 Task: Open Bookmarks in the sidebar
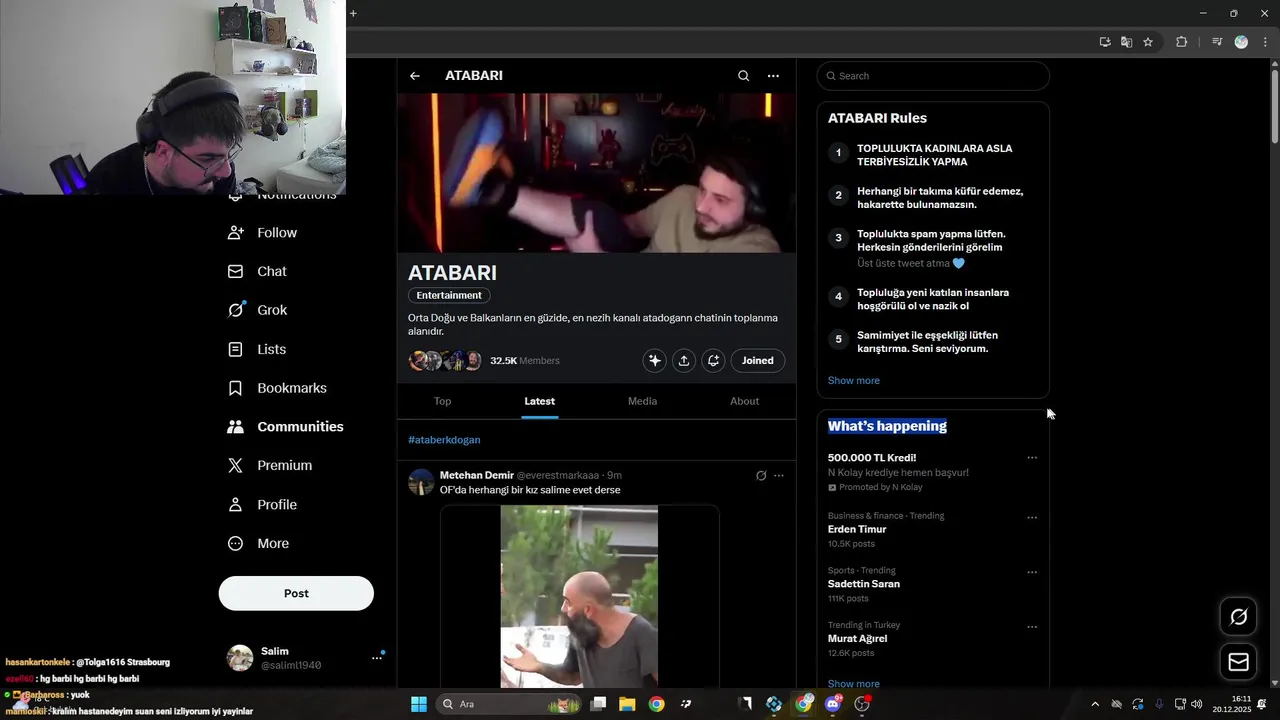pos(278,388)
